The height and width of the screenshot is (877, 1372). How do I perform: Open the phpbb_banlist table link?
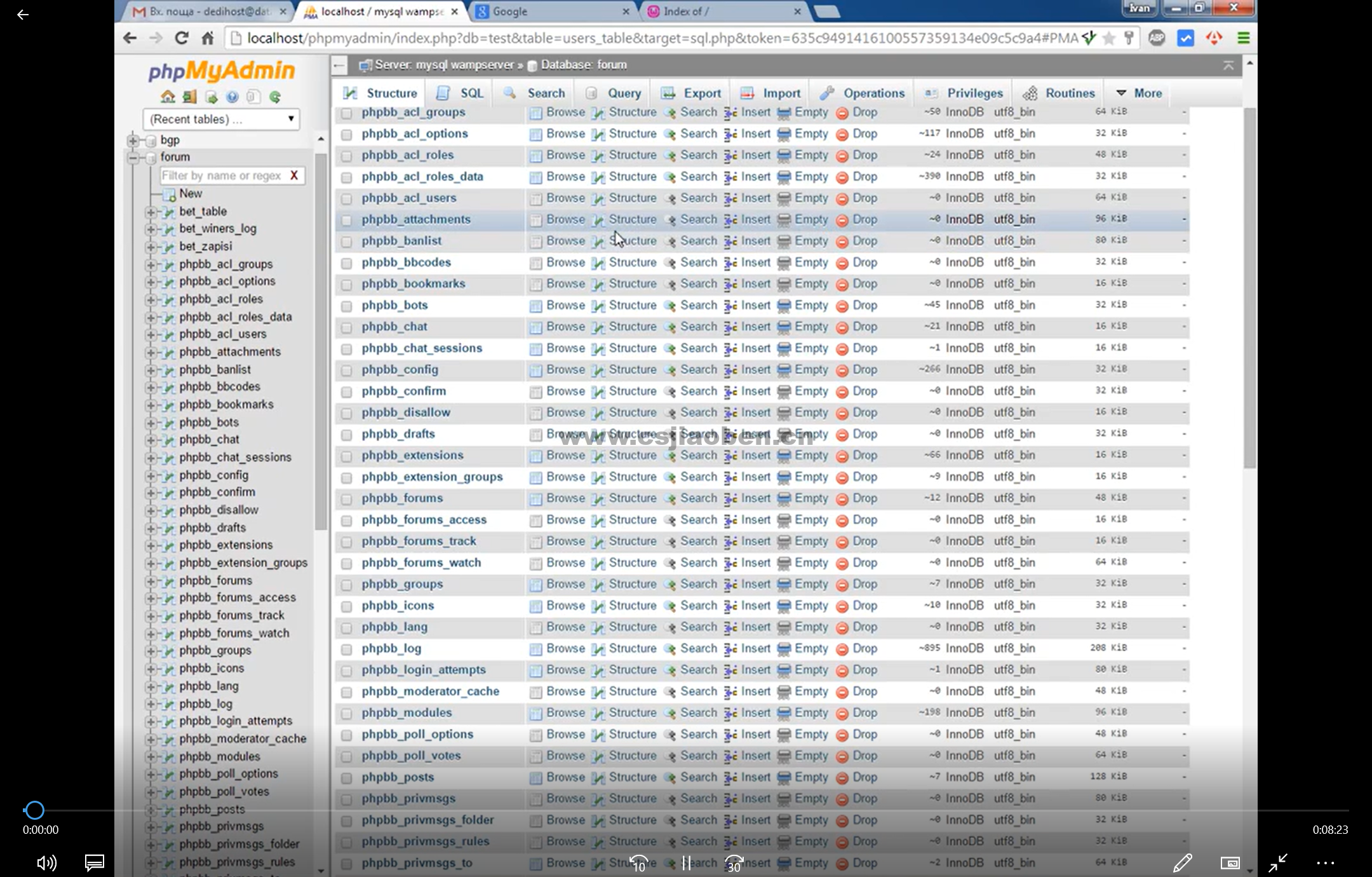point(401,241)
